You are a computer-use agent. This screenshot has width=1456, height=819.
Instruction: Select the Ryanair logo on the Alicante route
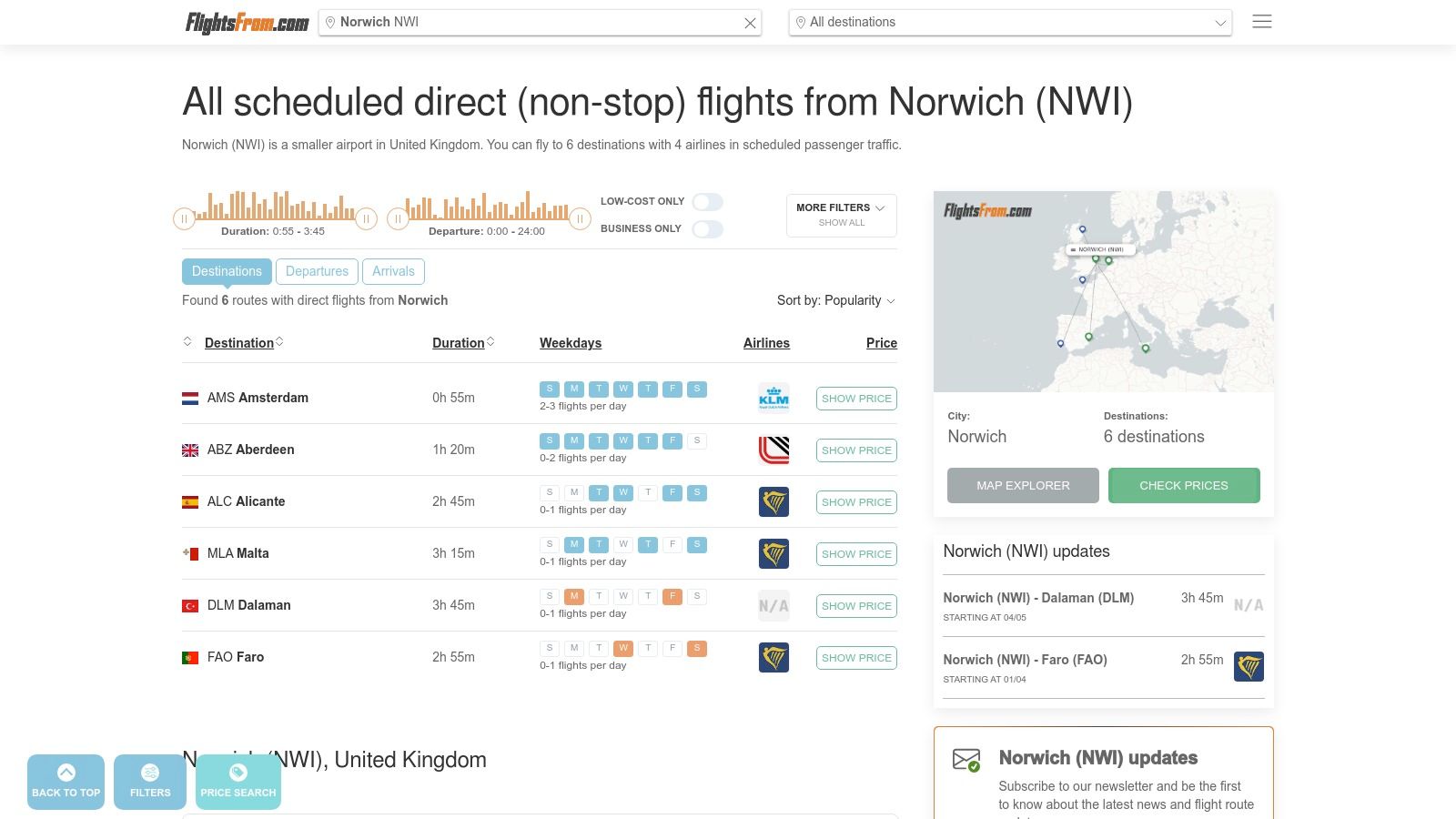pos(773,501)
